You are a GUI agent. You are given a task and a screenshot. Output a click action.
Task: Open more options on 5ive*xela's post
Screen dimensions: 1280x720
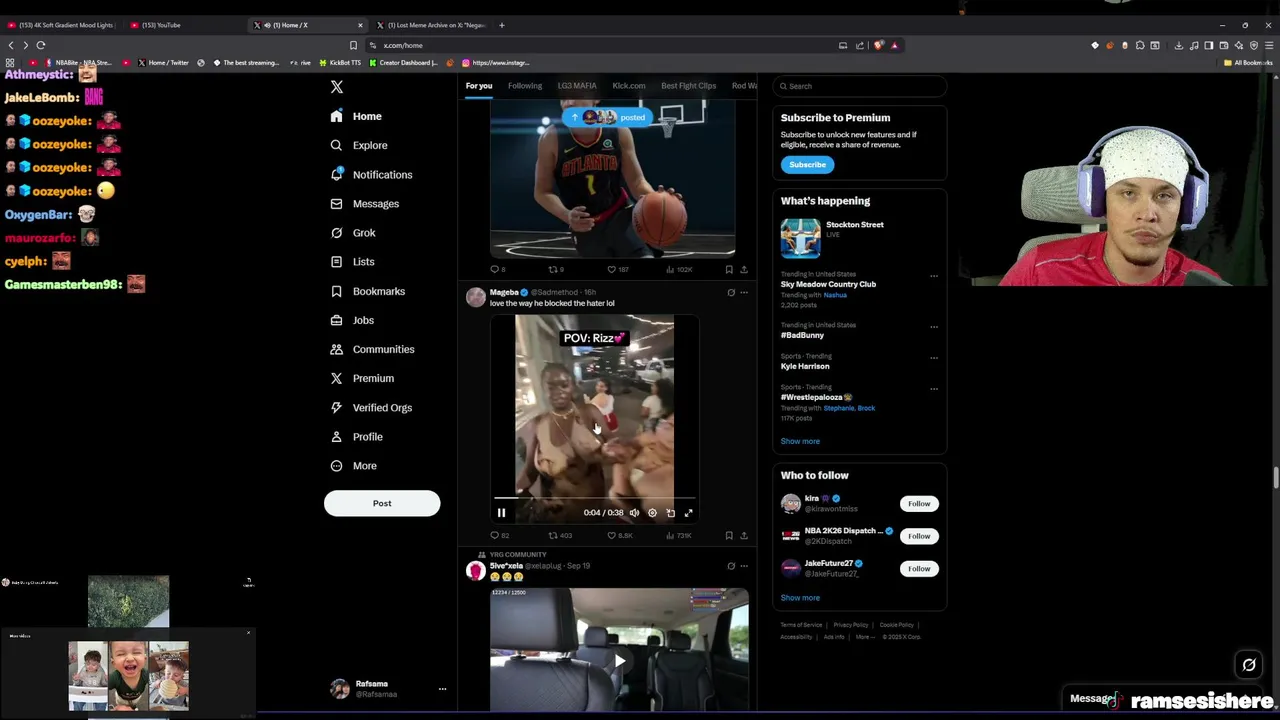[744, 566]
